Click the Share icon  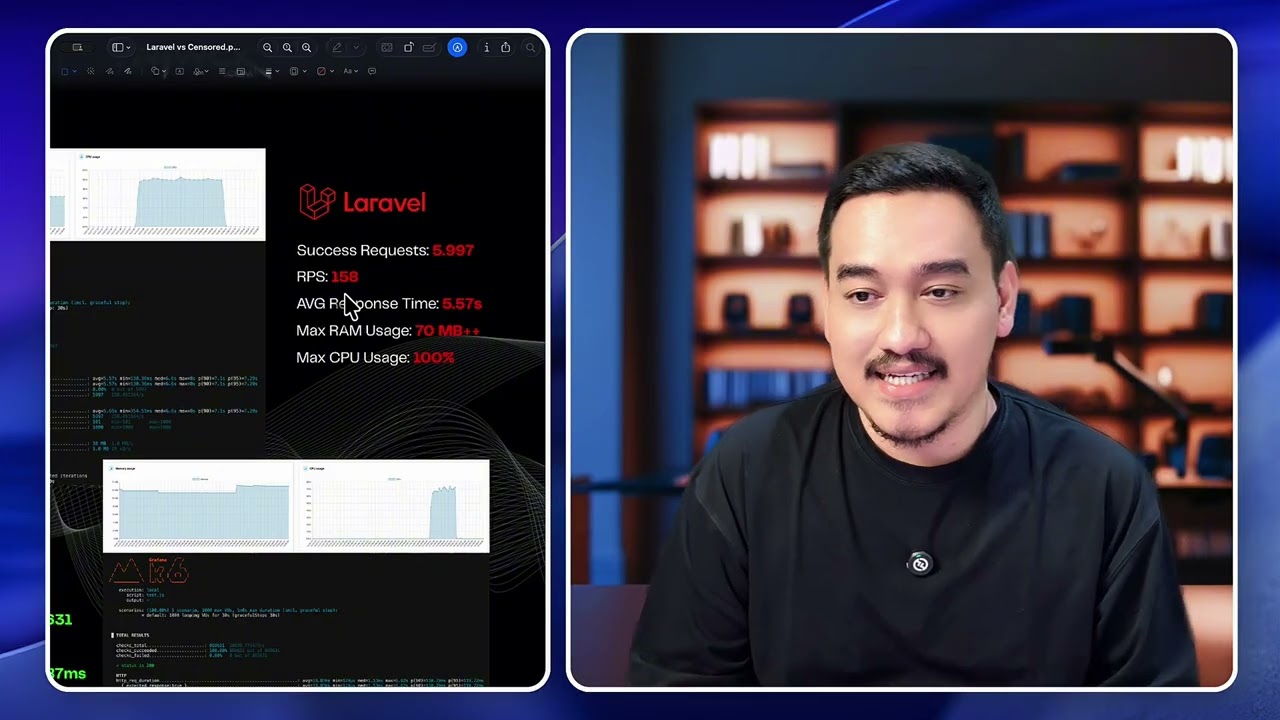pos(505,47)
